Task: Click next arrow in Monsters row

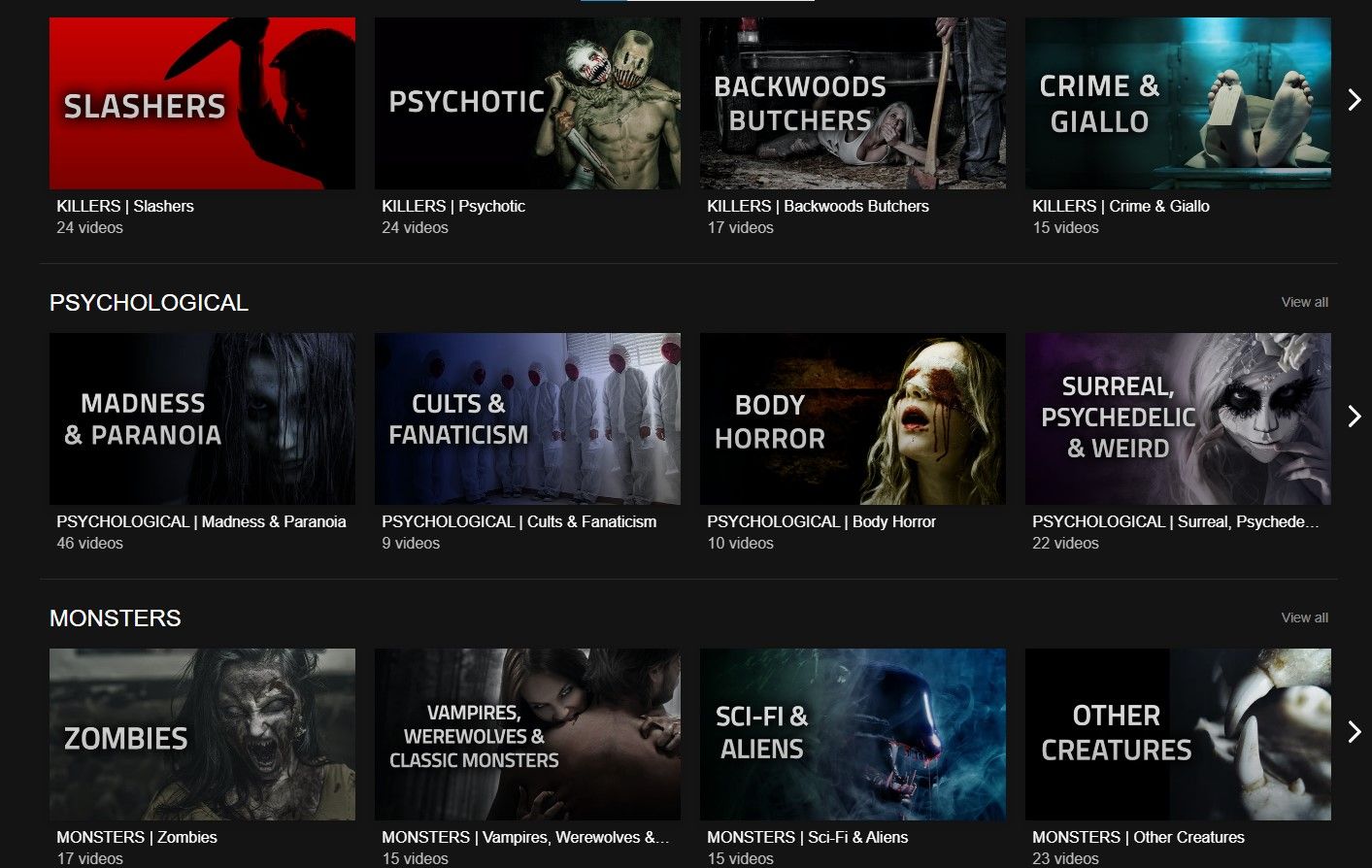Action: tap(1355, 732)
